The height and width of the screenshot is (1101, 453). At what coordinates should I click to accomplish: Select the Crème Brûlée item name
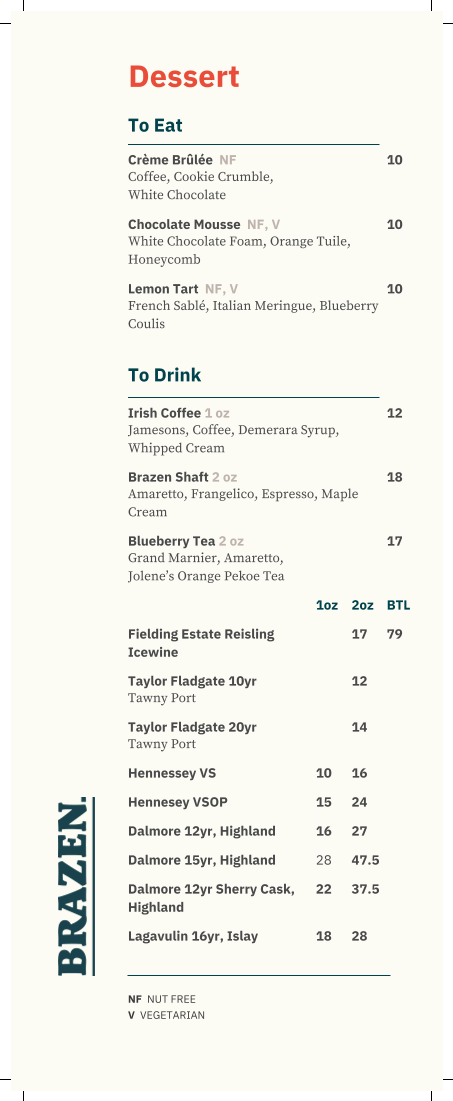(170, 159)
